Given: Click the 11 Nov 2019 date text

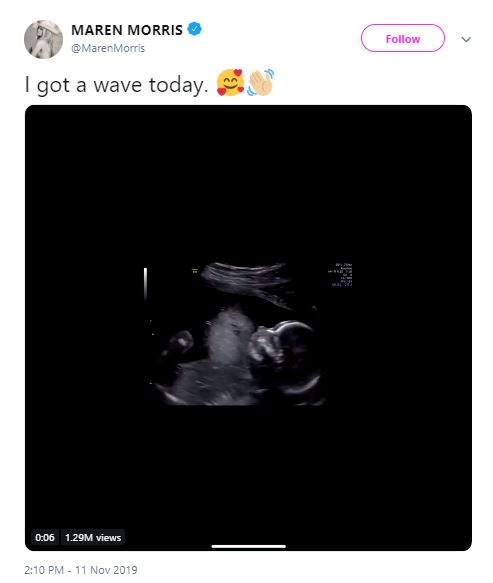Looking at the screenshot, I should pyautogui.click(x=106, y=570).
